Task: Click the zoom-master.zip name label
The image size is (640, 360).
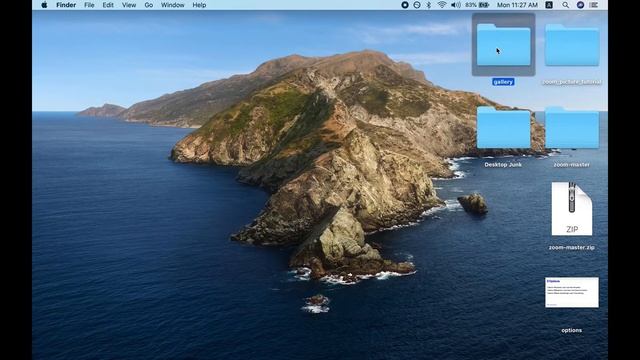Action: [571, 247]
